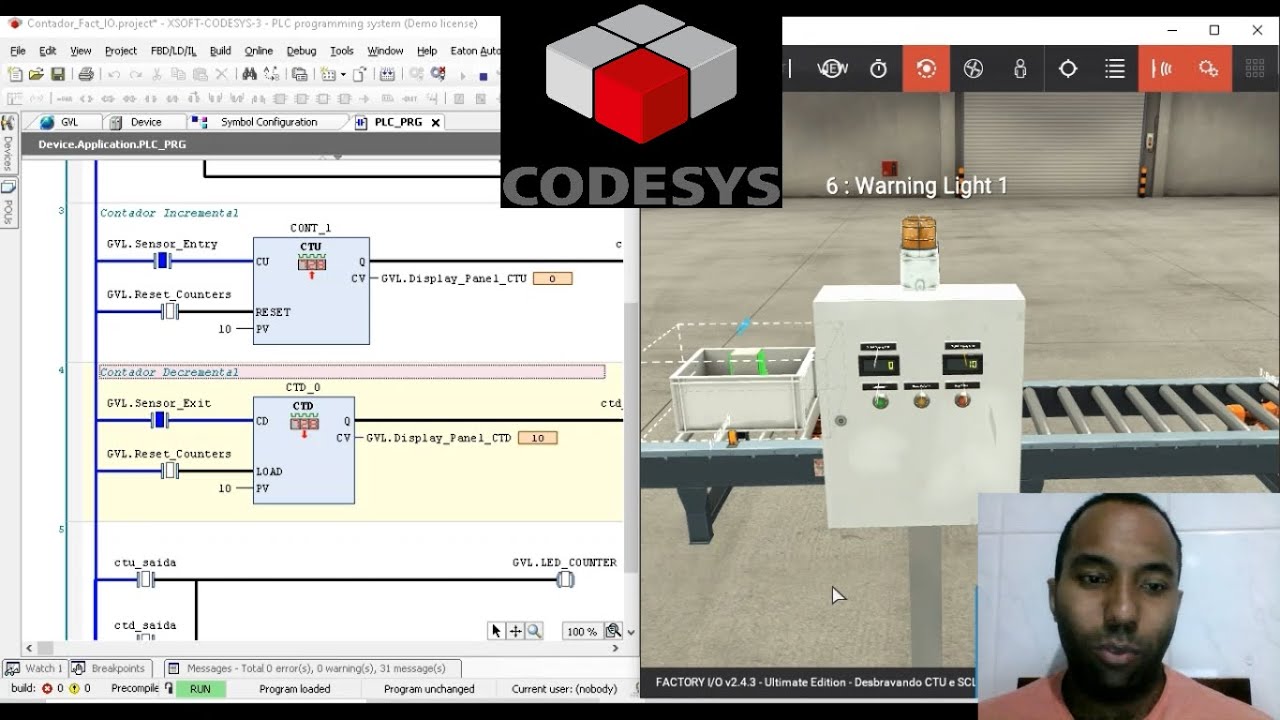Click the Print toolbar icon
This screenshot has width=1280, height=720.
[86, 74]
